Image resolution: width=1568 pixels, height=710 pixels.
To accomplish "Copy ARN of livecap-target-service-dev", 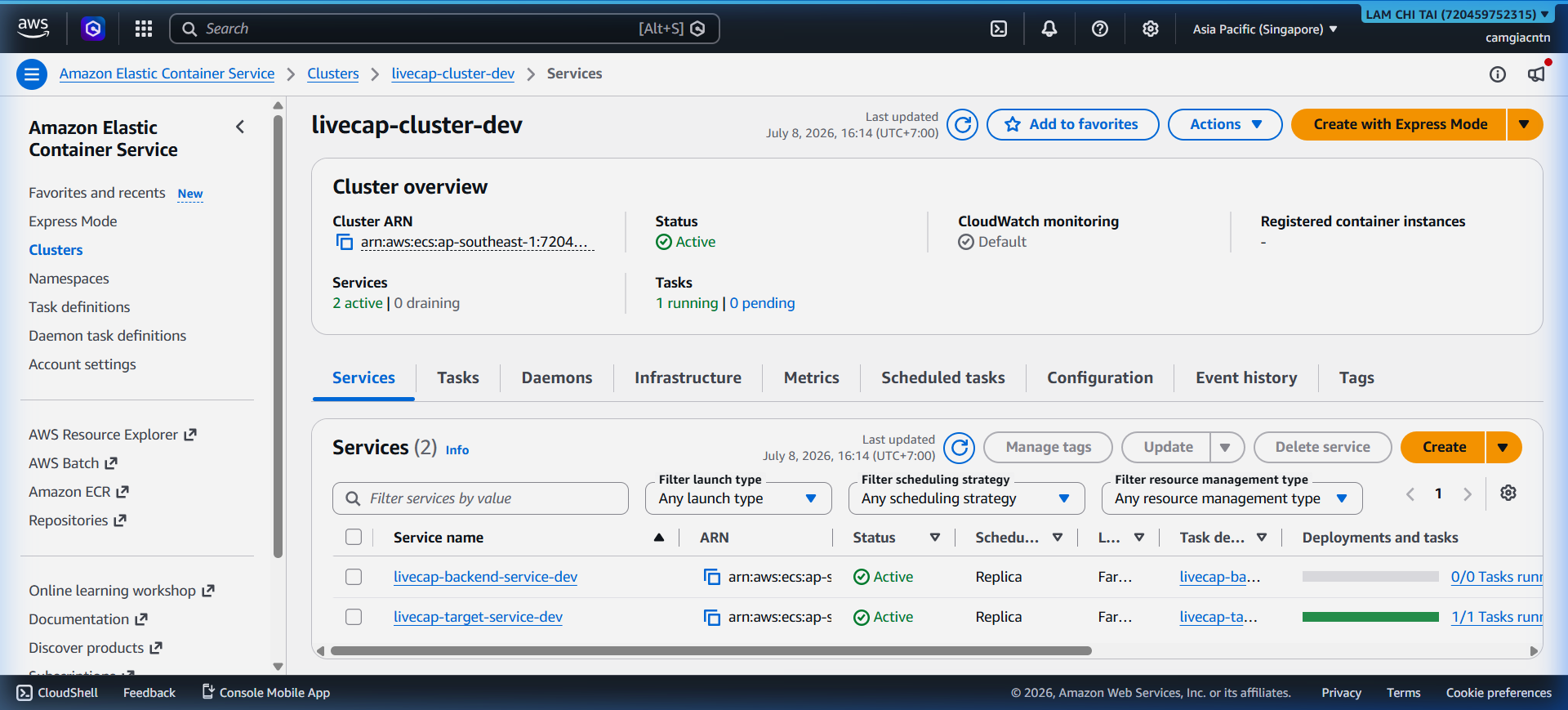I will click(712, 617).
